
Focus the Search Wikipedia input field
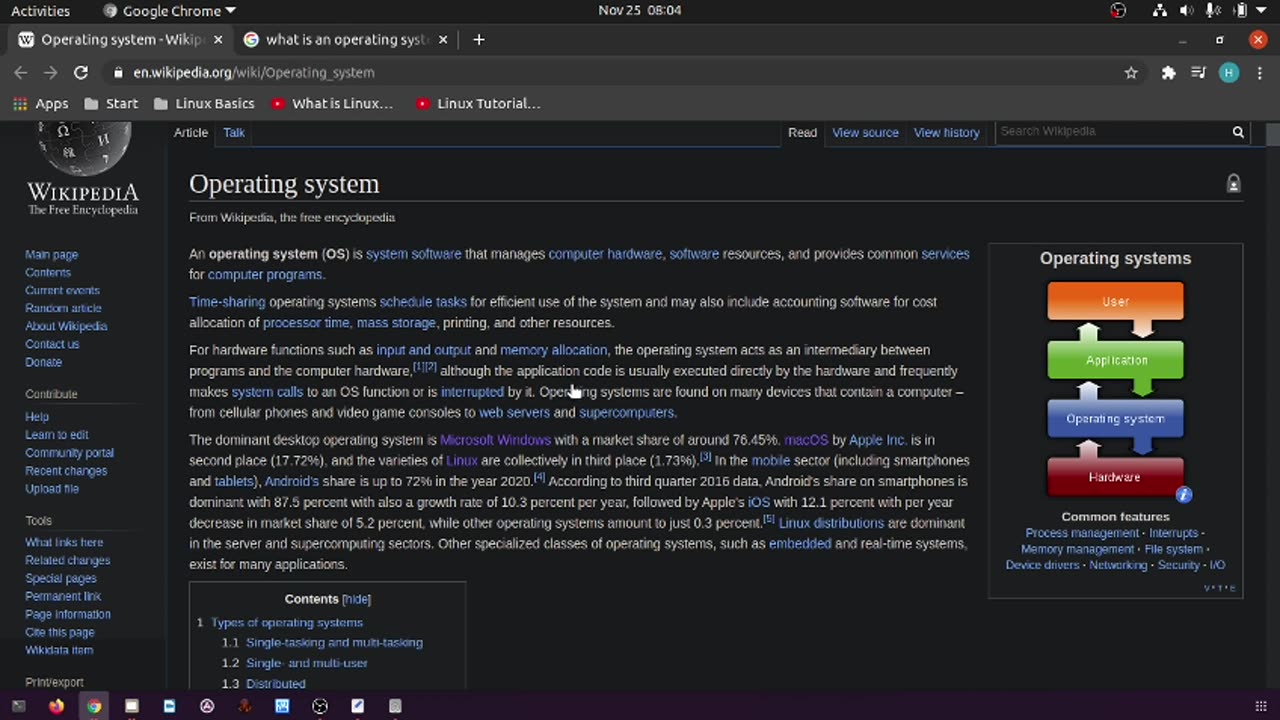1111,132
